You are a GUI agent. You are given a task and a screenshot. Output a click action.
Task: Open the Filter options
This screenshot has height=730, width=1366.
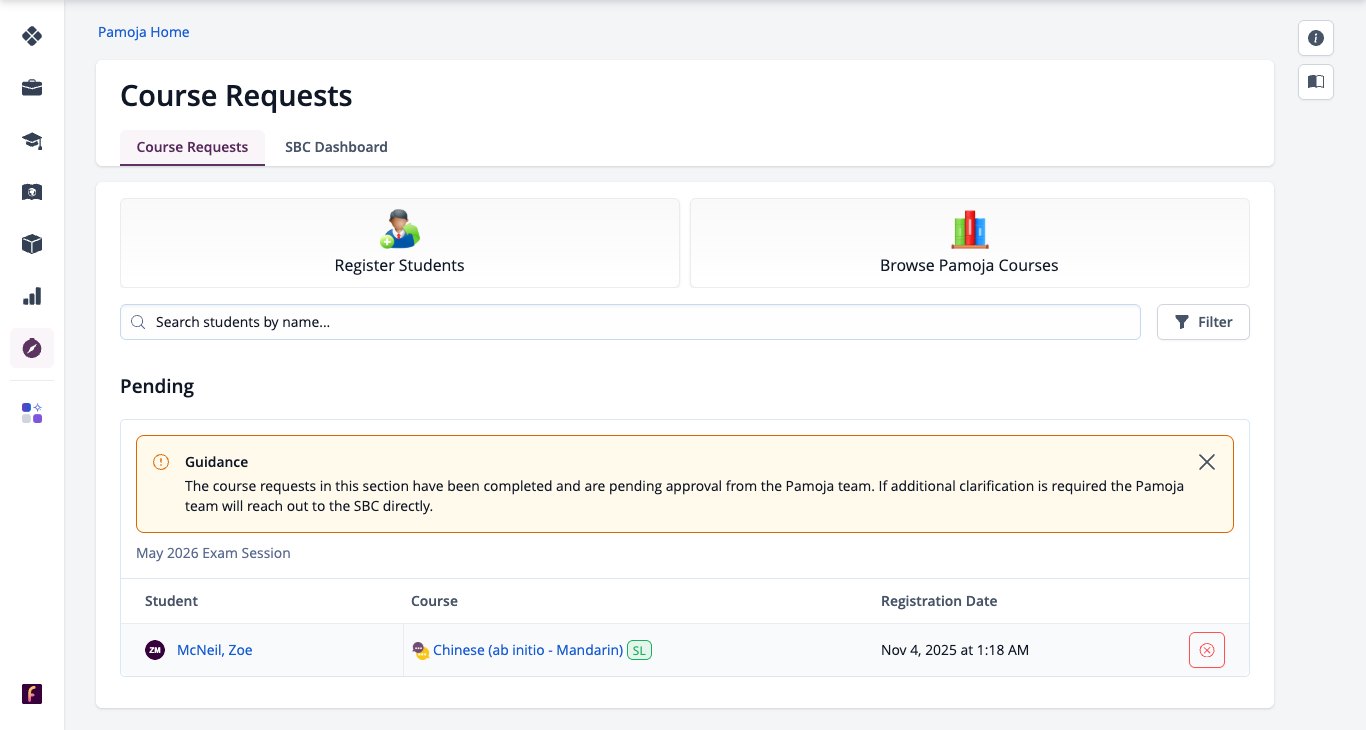1203,322
